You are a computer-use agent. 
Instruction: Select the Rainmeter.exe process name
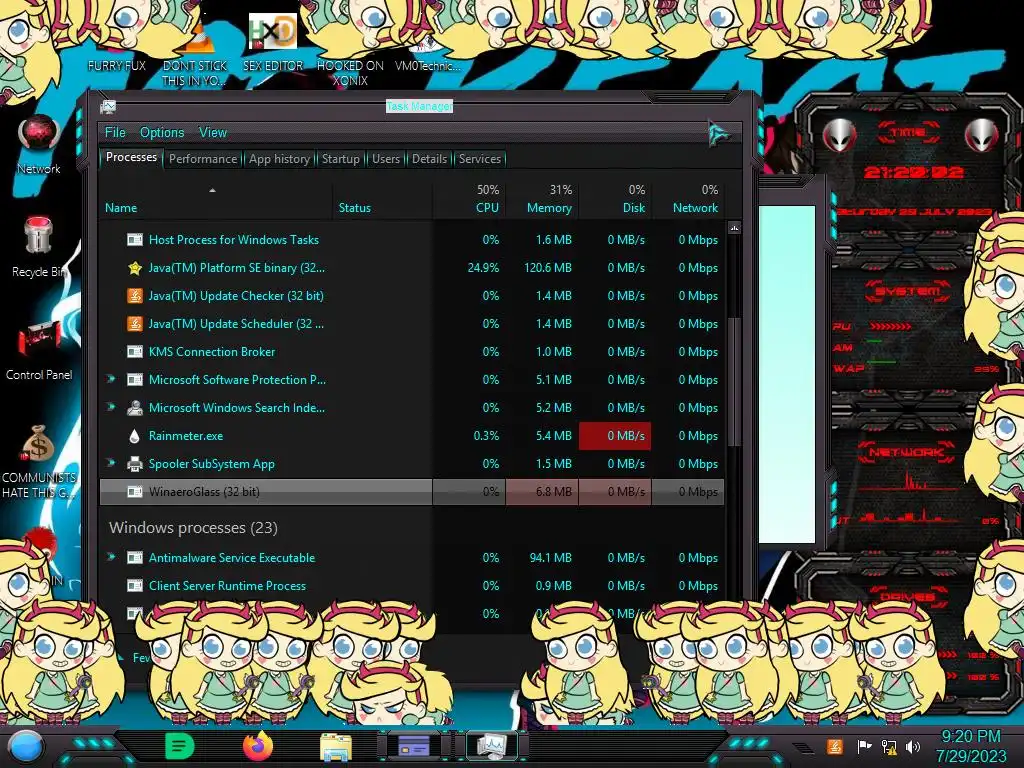185,436
